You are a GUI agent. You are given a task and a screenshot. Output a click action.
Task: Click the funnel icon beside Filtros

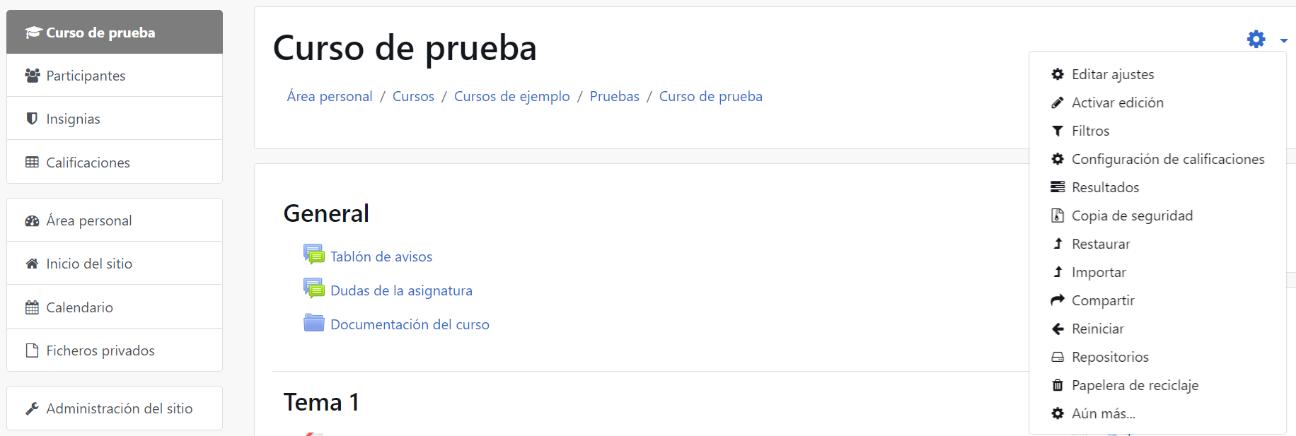click(x=1057, y=131)
